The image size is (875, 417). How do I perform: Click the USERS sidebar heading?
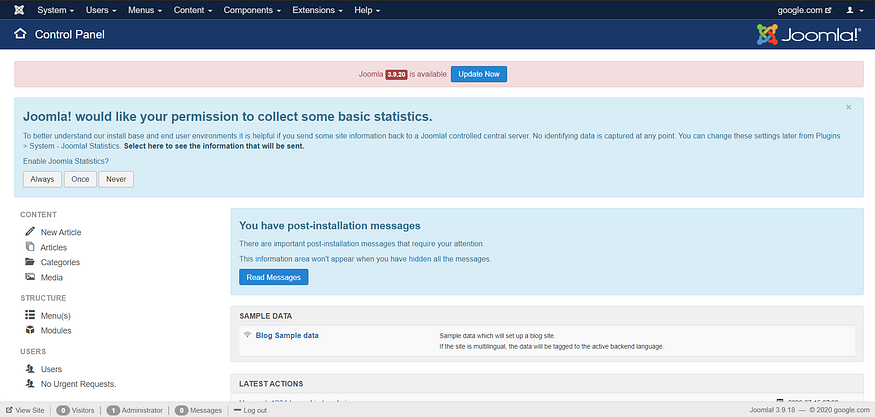33,352
